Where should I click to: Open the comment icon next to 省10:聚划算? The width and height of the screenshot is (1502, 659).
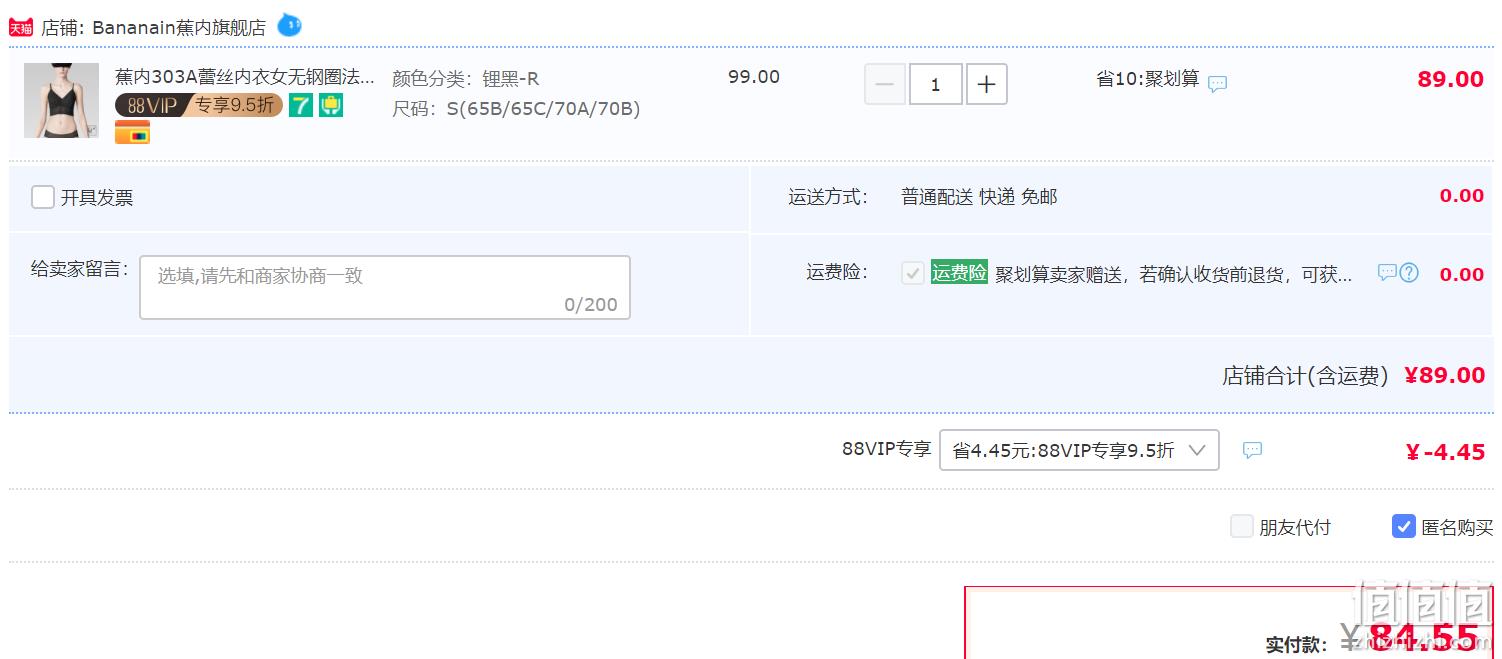tap(1217, 84)
